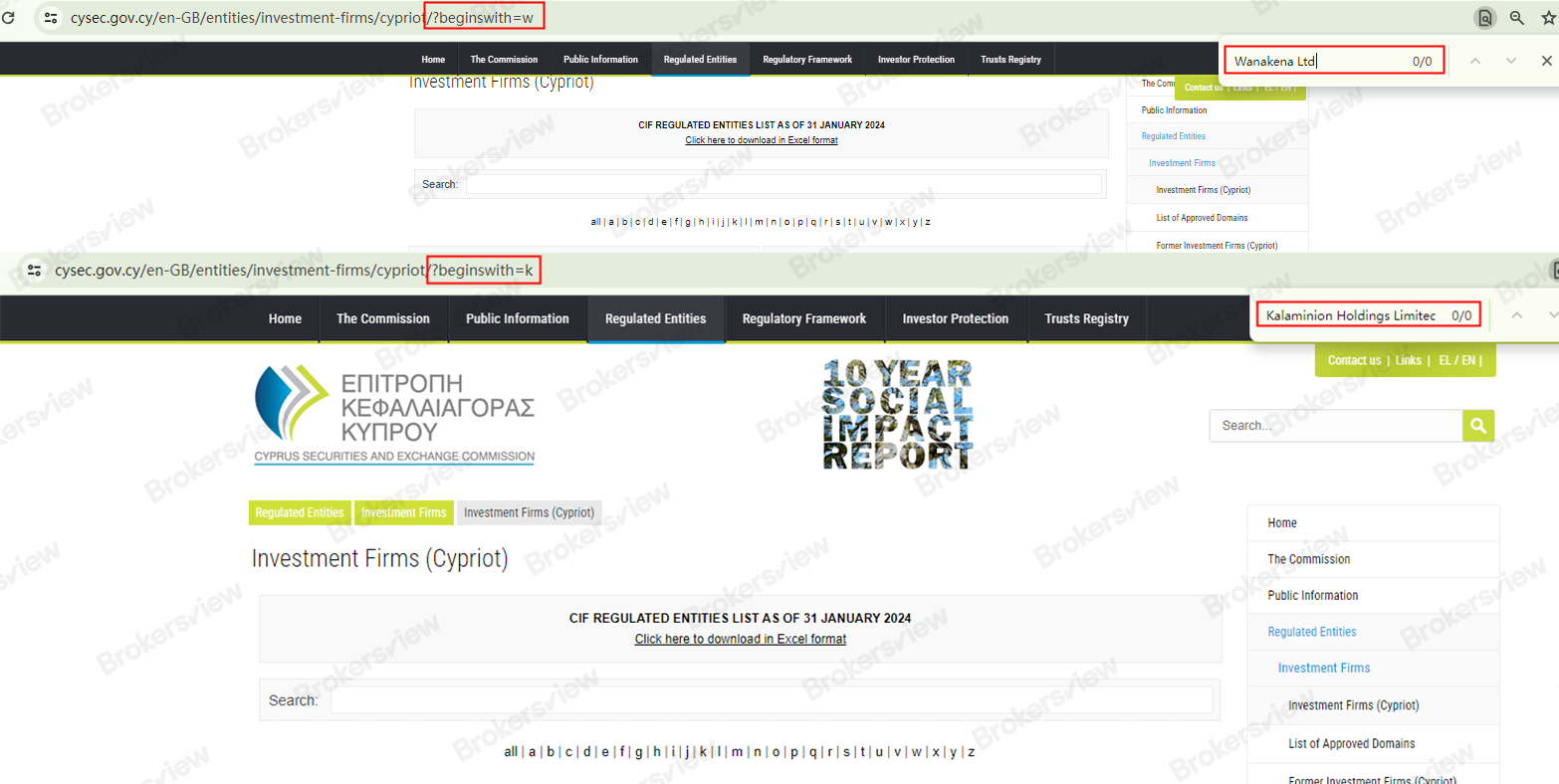Screen dimensions: 1559x784
Task: Close the Wanakena Ltd find bar
Action: [x=1546, y=61]
